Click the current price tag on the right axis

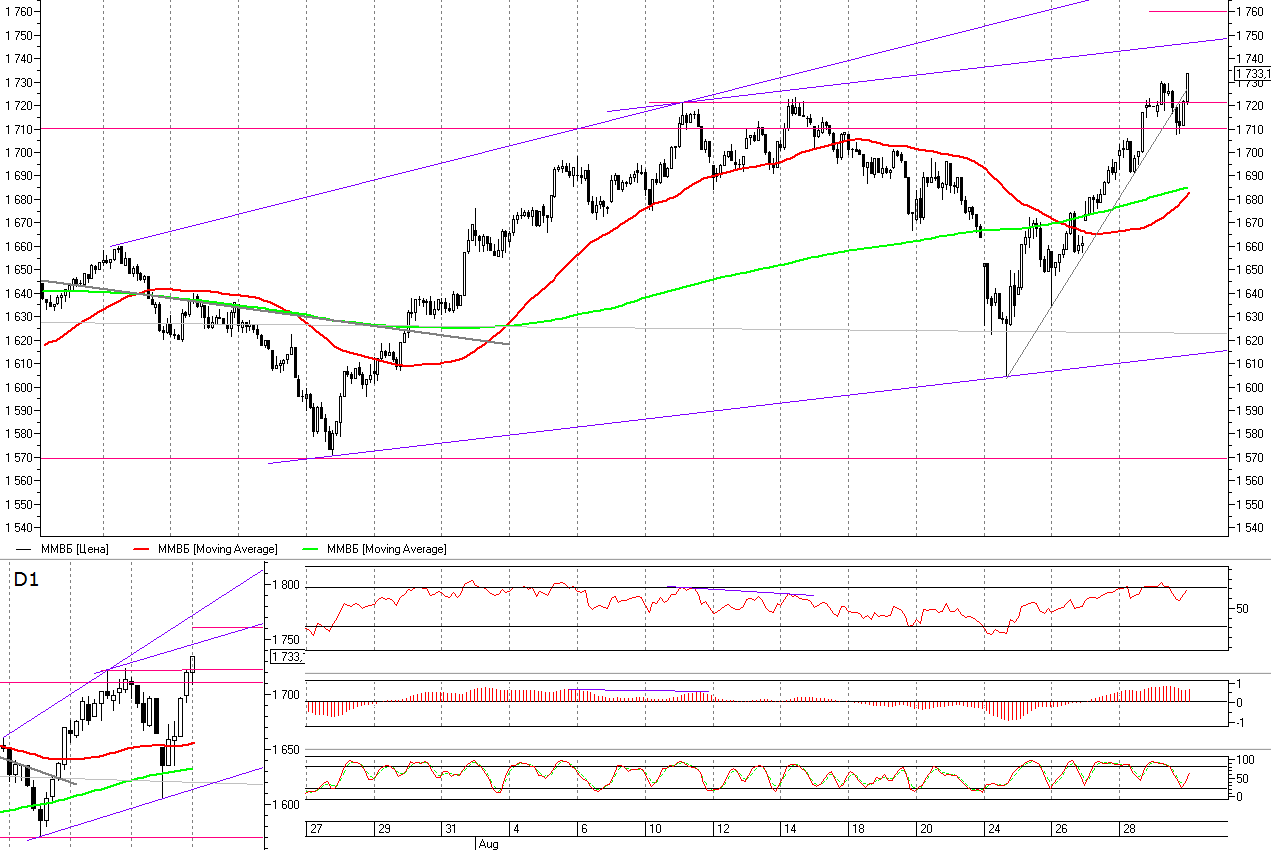coord(1251,74)
